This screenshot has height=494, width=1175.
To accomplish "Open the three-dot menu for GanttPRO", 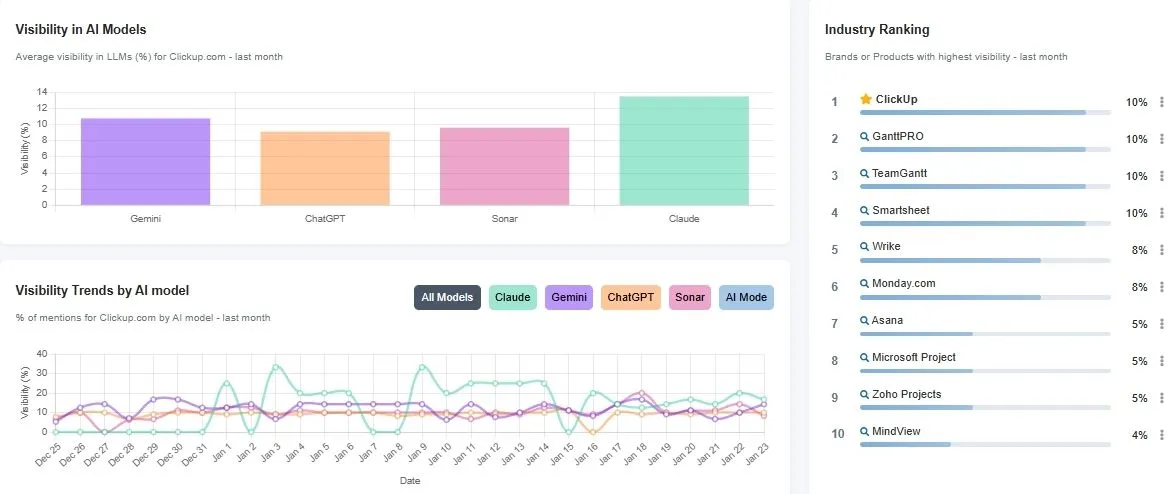I will [1162, 139].
